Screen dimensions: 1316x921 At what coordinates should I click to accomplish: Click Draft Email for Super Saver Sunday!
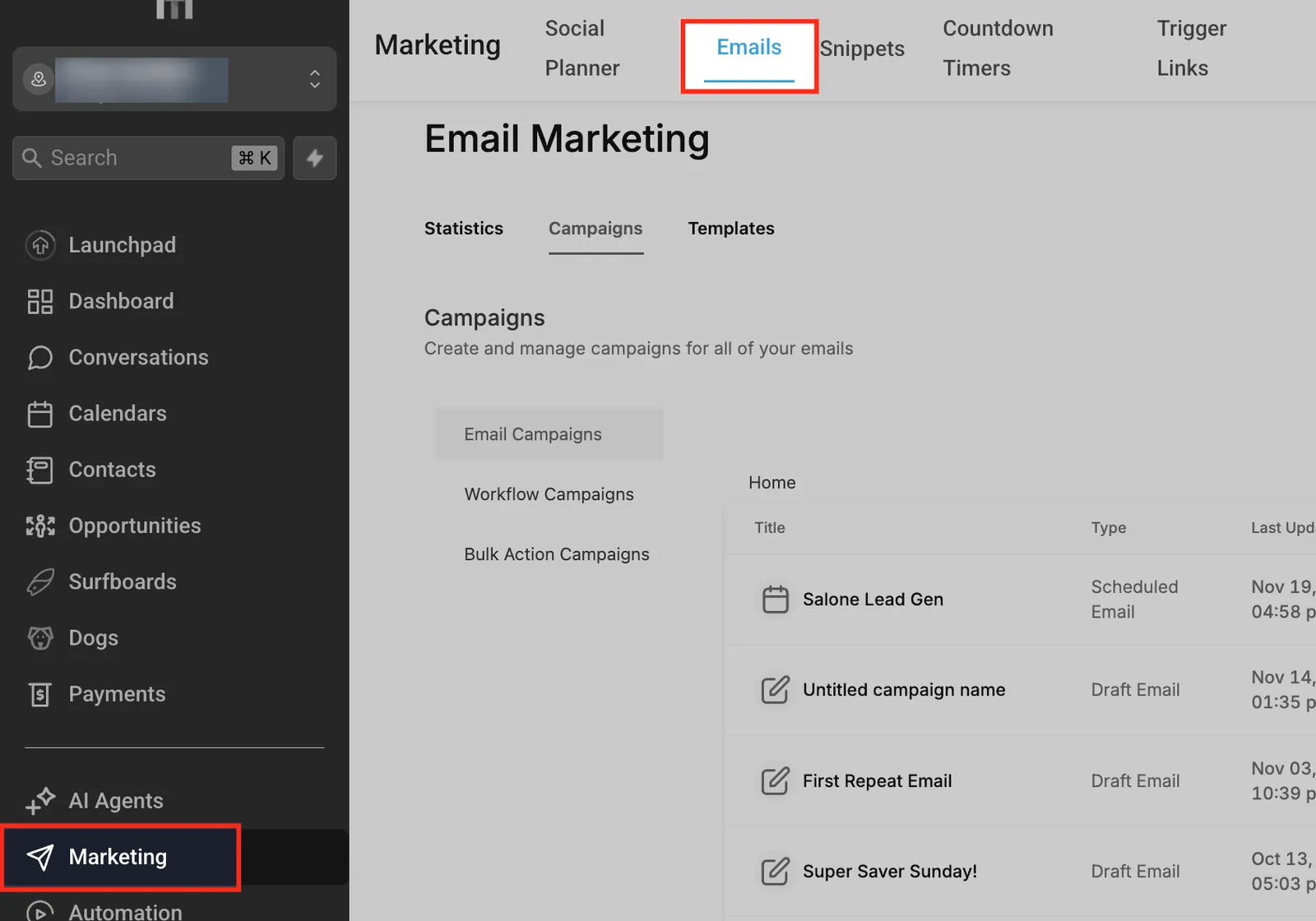[x=1135, y=872]
